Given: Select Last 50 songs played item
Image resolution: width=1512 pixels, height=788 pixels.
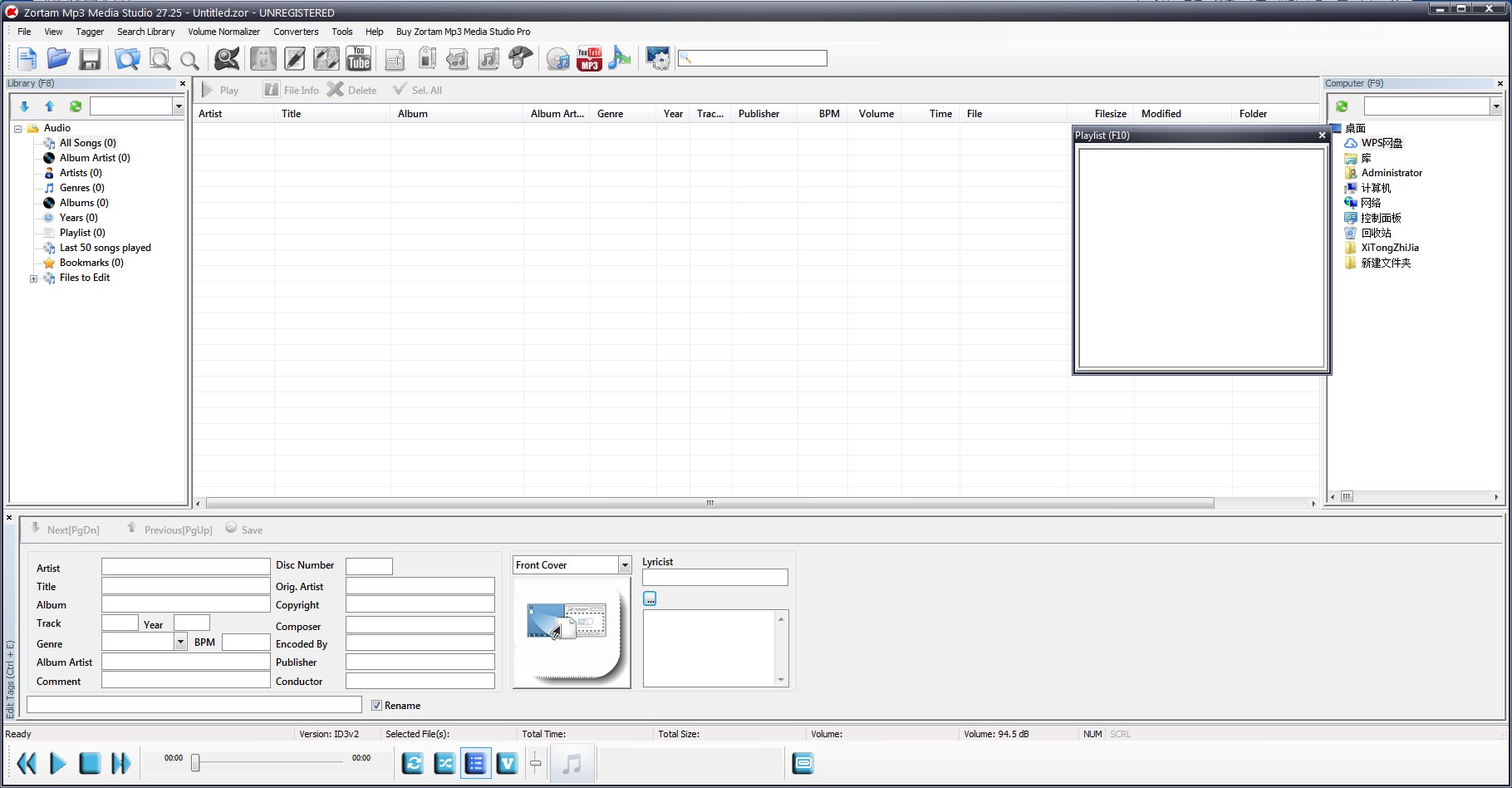Looking at the screenshot, I should pos(105,248).
